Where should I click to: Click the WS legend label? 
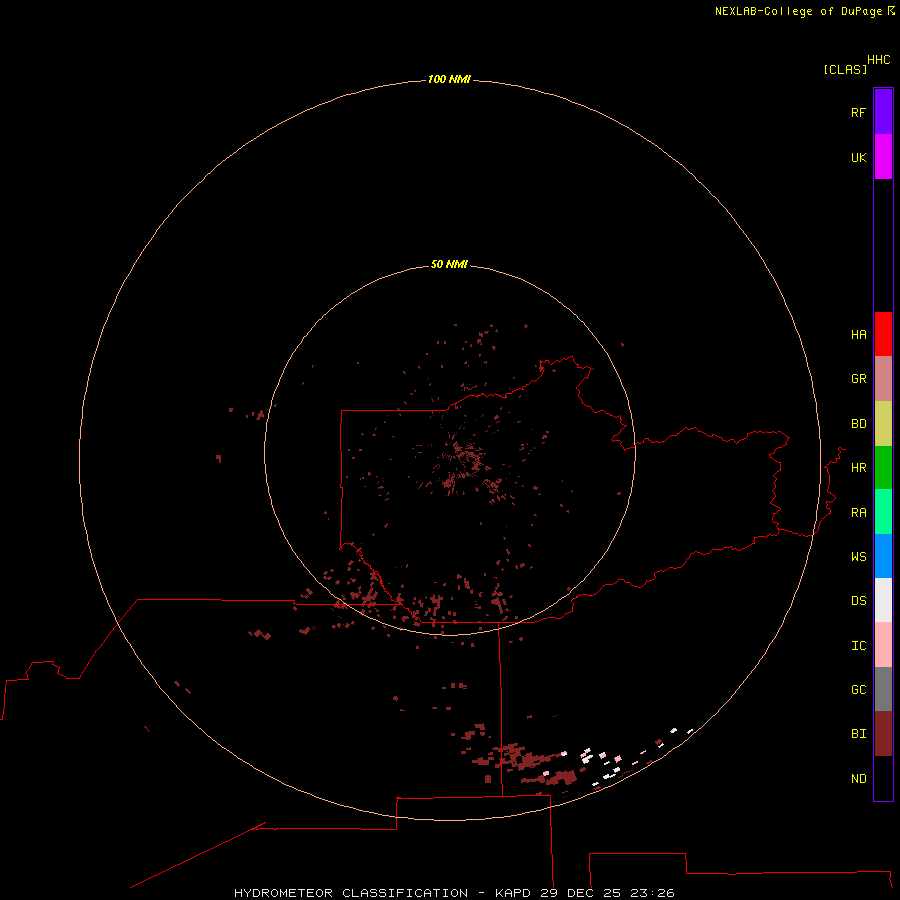click(858, 556)
